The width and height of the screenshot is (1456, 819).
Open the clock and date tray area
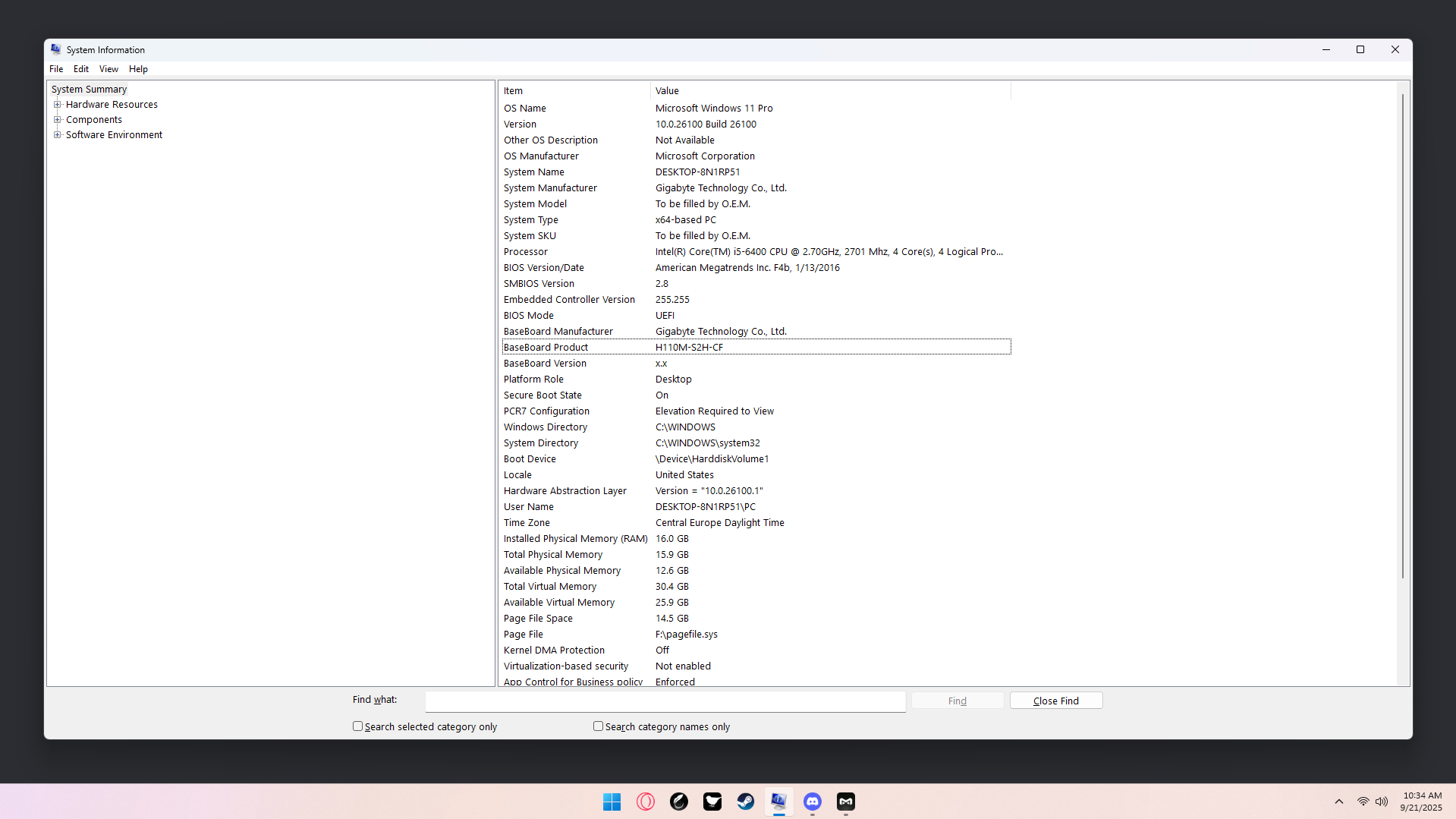[x=1421, y=802]
